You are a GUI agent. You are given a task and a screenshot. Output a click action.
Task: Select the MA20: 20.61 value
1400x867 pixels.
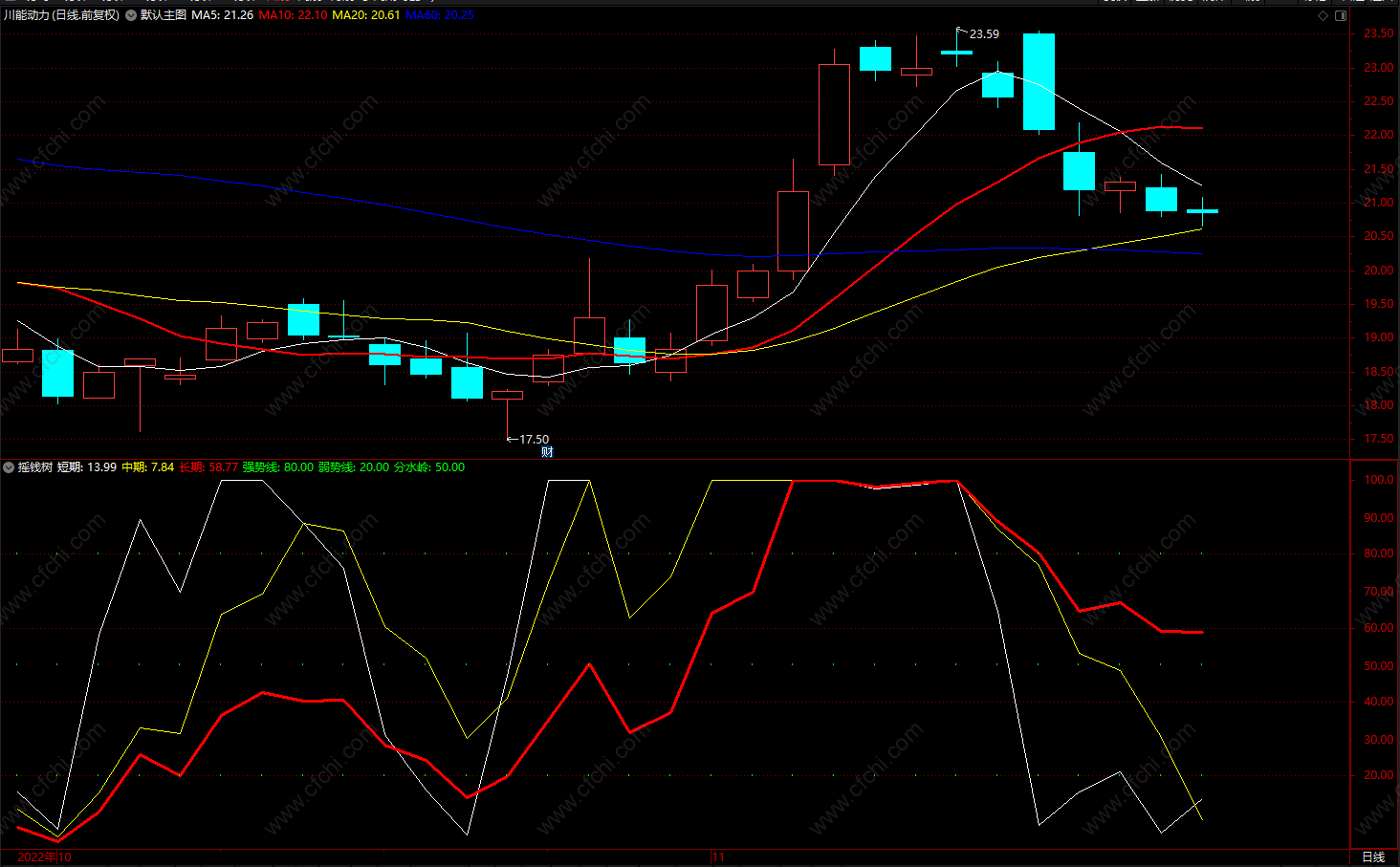[x=366, y=15]
